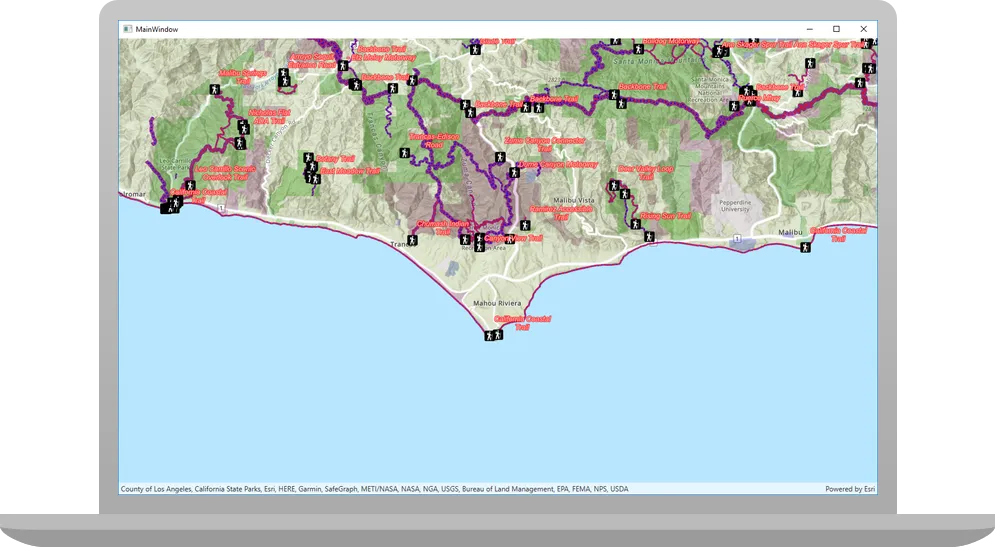Select the hiker icon below Zuma Canyon Connector Trail
This screenshot has width=995, height=547.
[x=500, y=157]
